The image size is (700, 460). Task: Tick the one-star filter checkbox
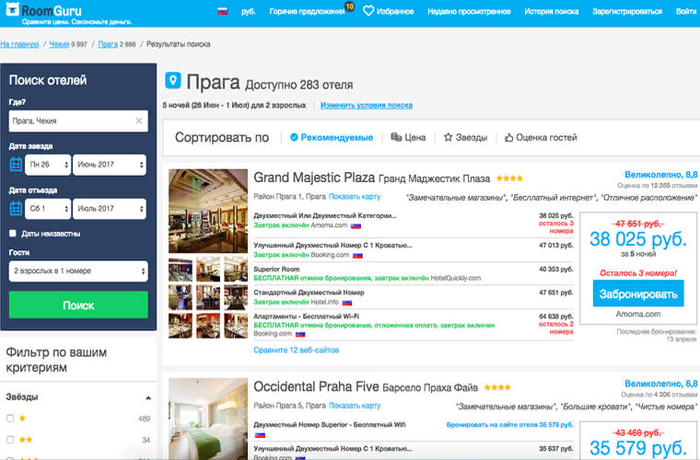11,418
